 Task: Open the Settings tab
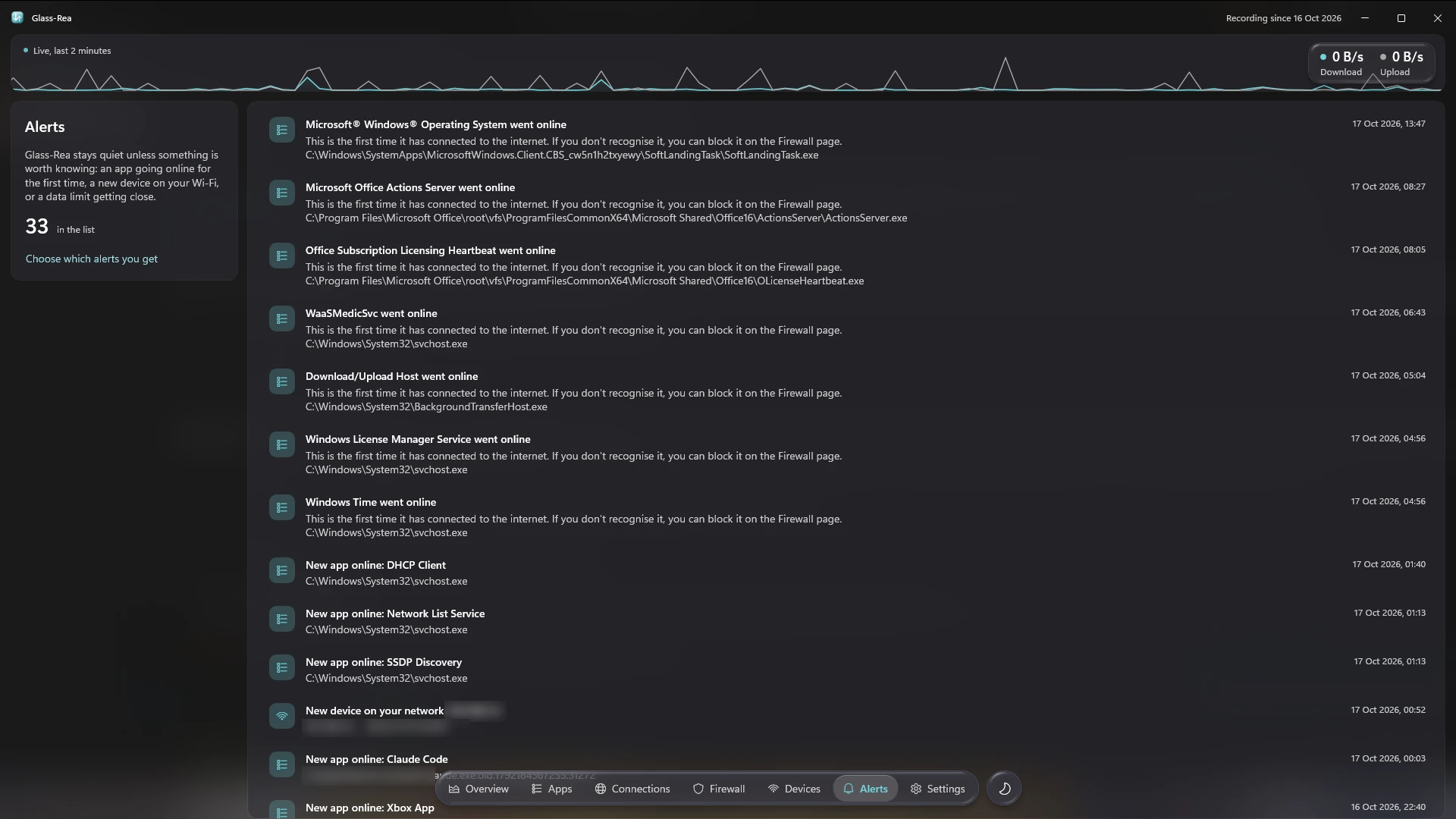pos(937,789)
